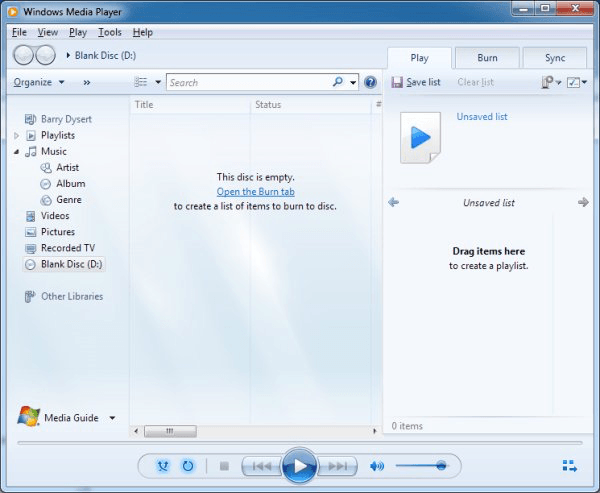Click Open the Burn tab link

(256, 191)
